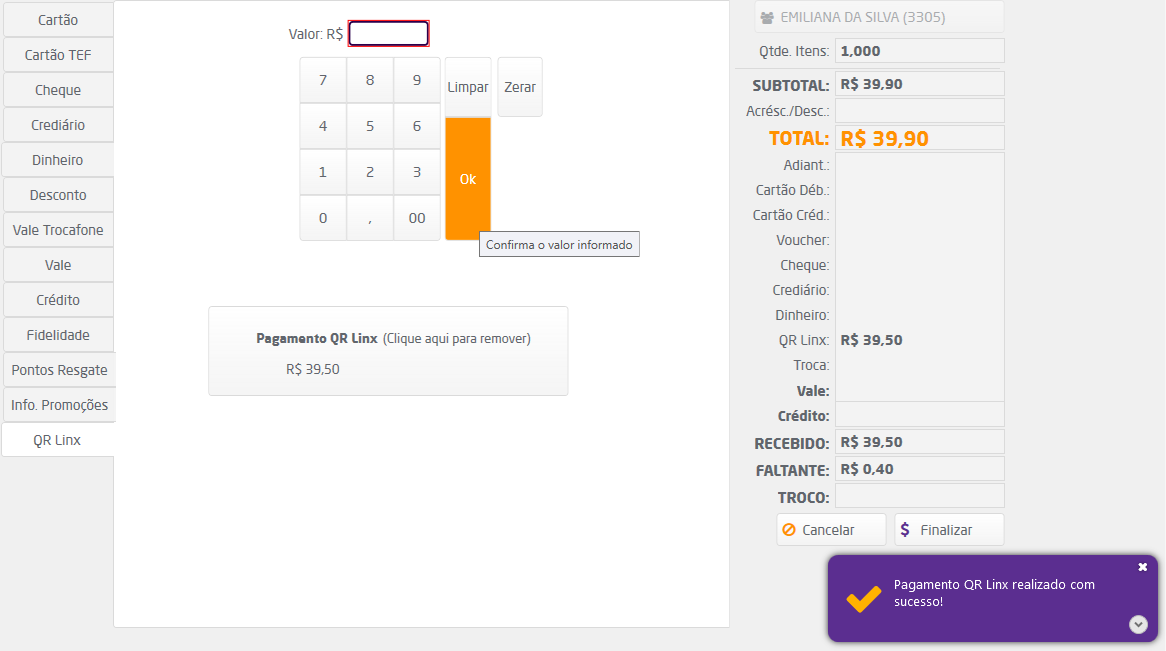Focus the Valor R$ input field
Screen dimensions: 1166x651
389,34
